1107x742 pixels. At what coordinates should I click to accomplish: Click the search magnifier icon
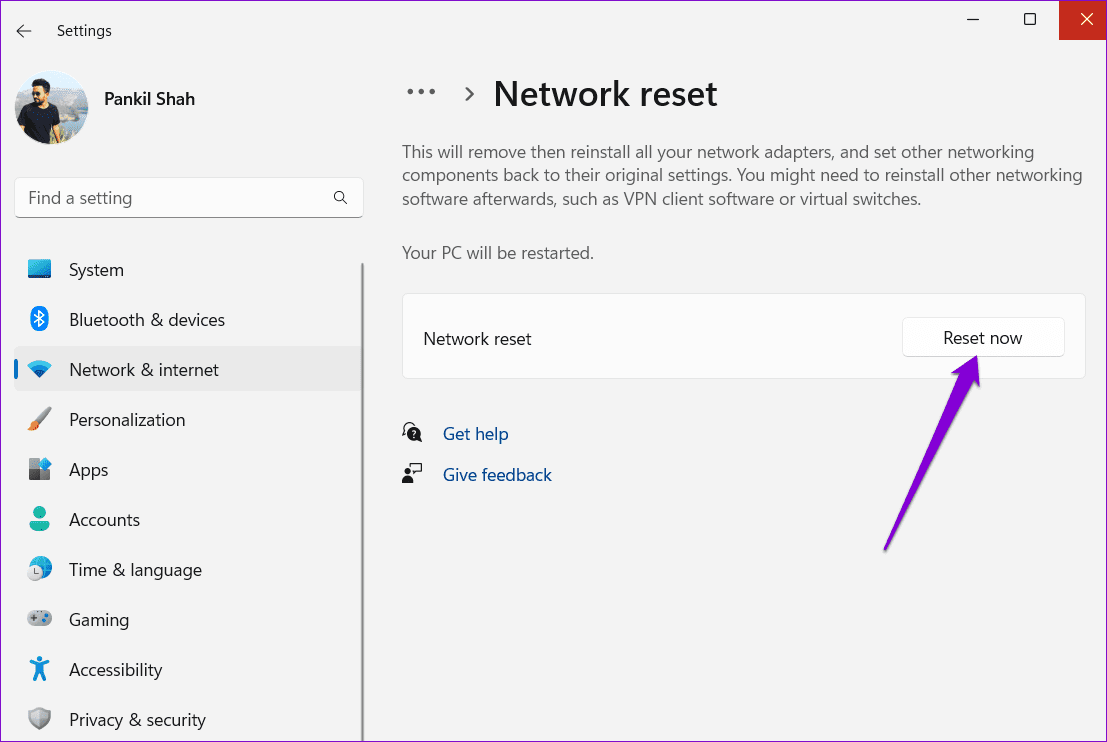click(x=340, y=198)
